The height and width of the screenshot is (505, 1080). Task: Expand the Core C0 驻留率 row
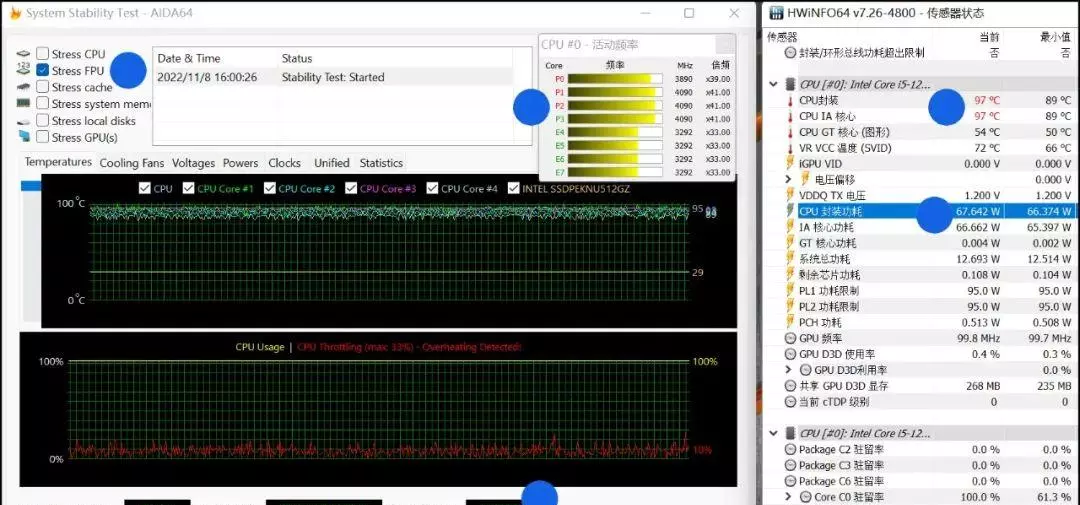789,497
